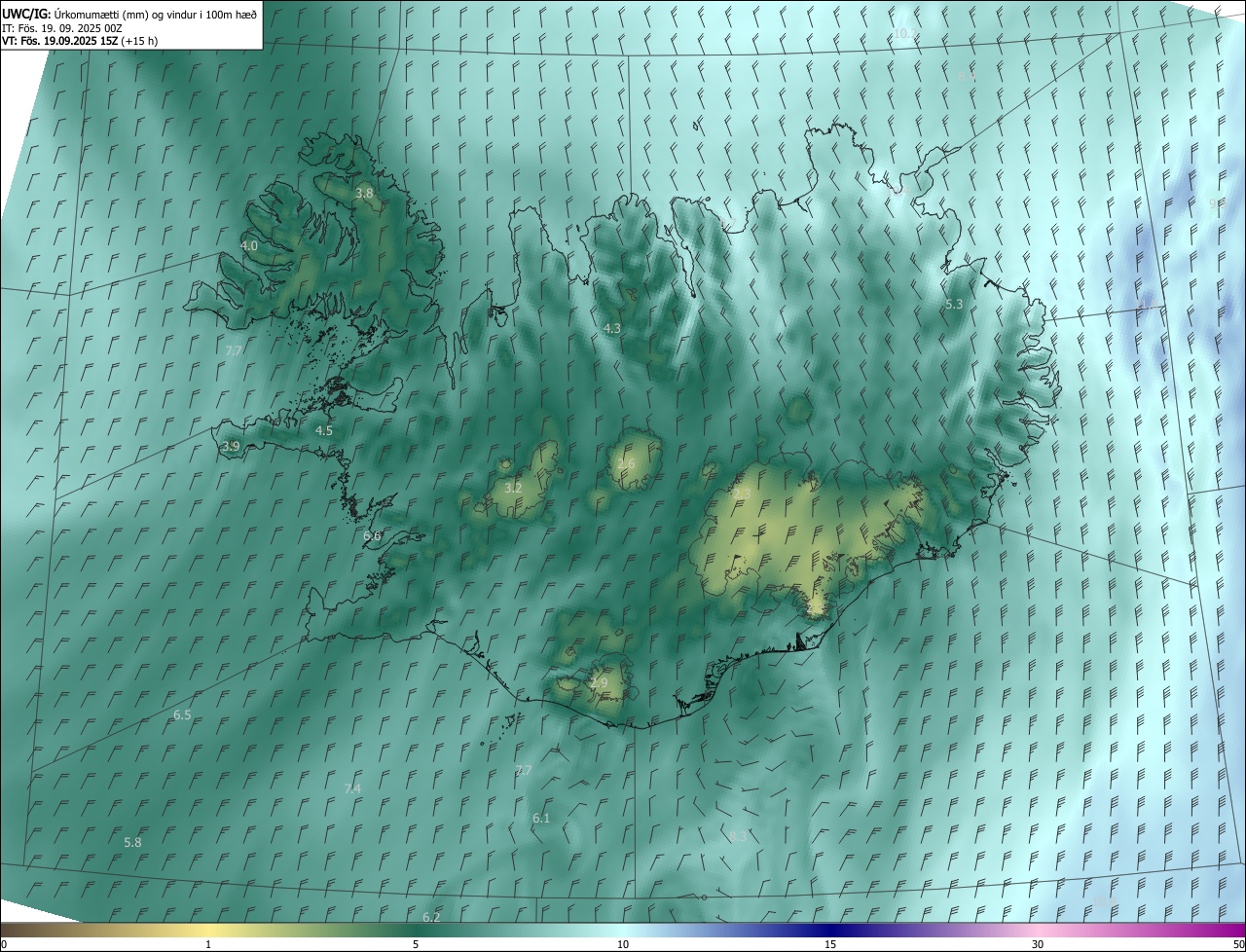Viewport: 1246px width, 952px height.
Task: Click the 5.8 value over the southwest ocean
Action: [132, 842]
